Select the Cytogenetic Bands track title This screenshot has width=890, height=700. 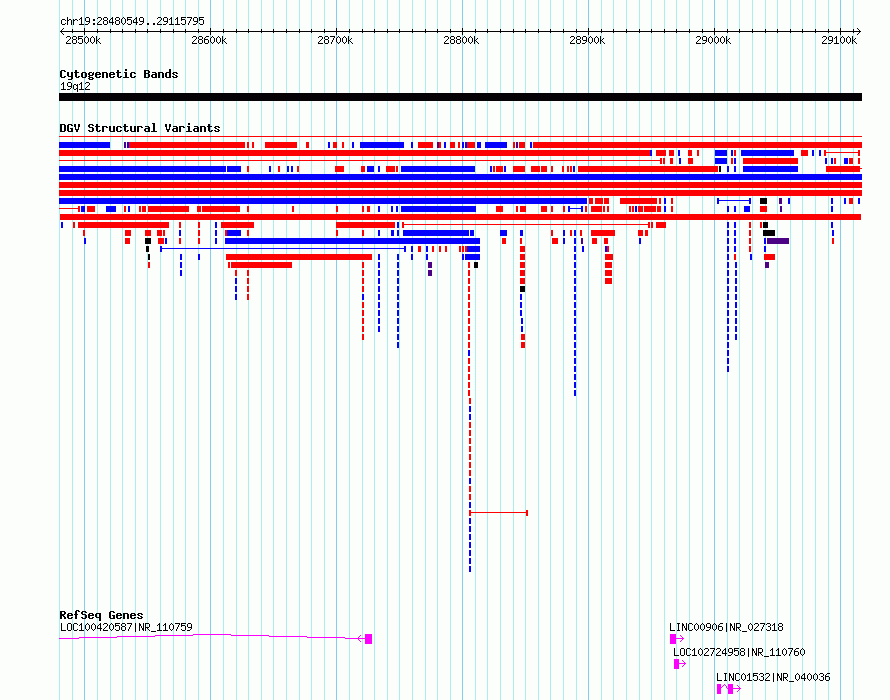click(119, 74)
